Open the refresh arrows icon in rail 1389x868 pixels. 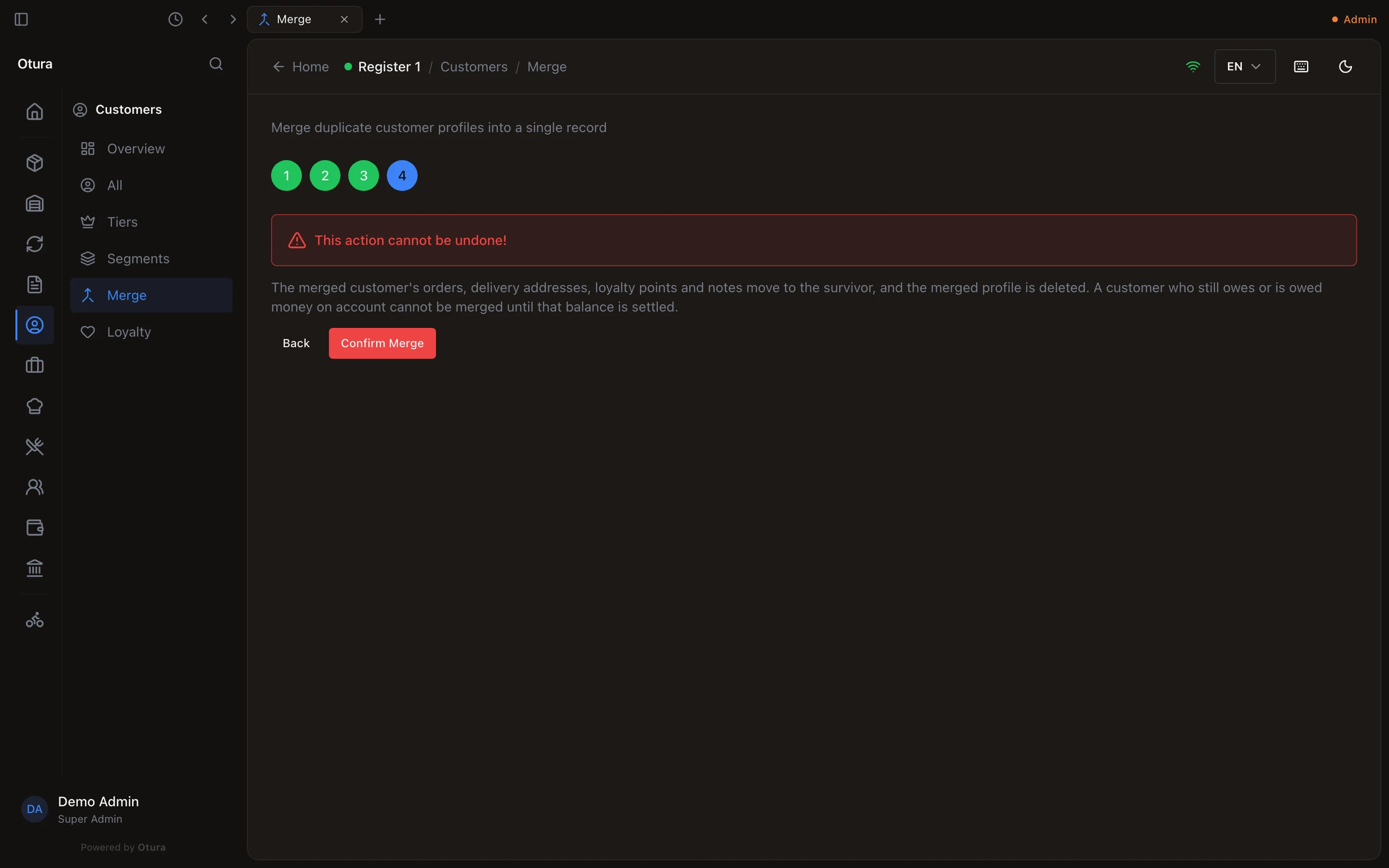click(35, 244)
